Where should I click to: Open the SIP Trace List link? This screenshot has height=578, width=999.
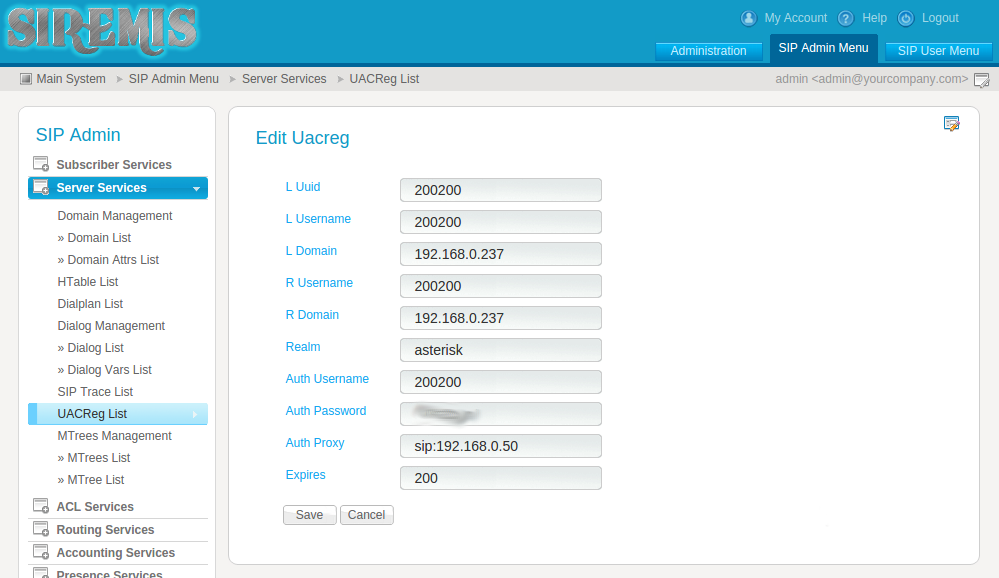tap(95, 392)
